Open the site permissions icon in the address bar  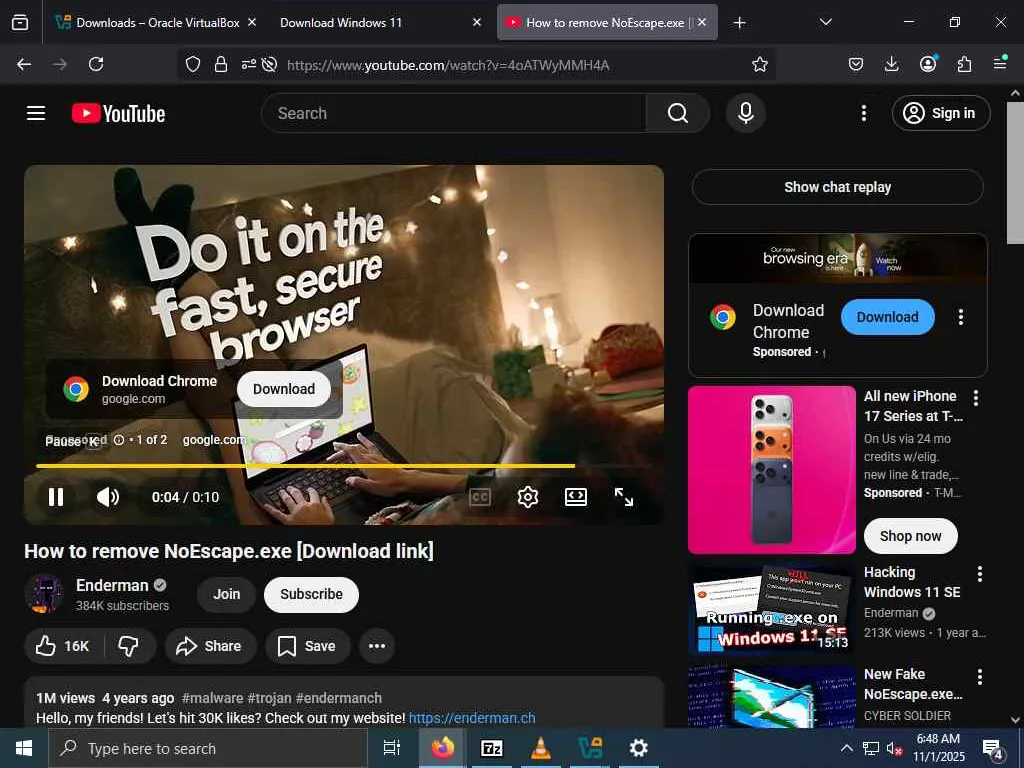tap(249, 64)
